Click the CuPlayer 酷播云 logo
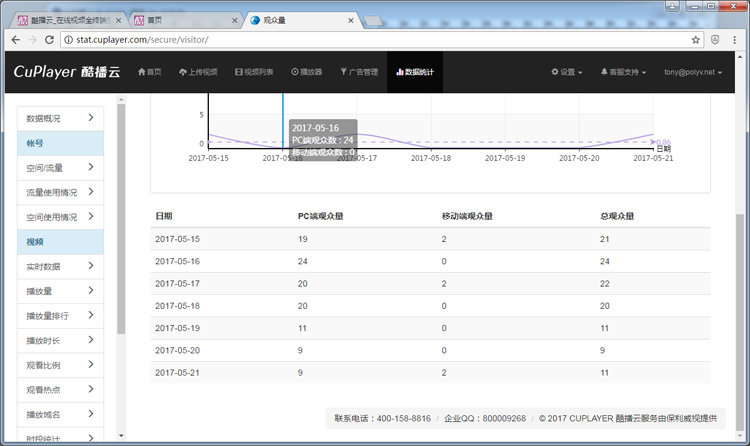This screenshot has height=446, width=750. [67, 72]
